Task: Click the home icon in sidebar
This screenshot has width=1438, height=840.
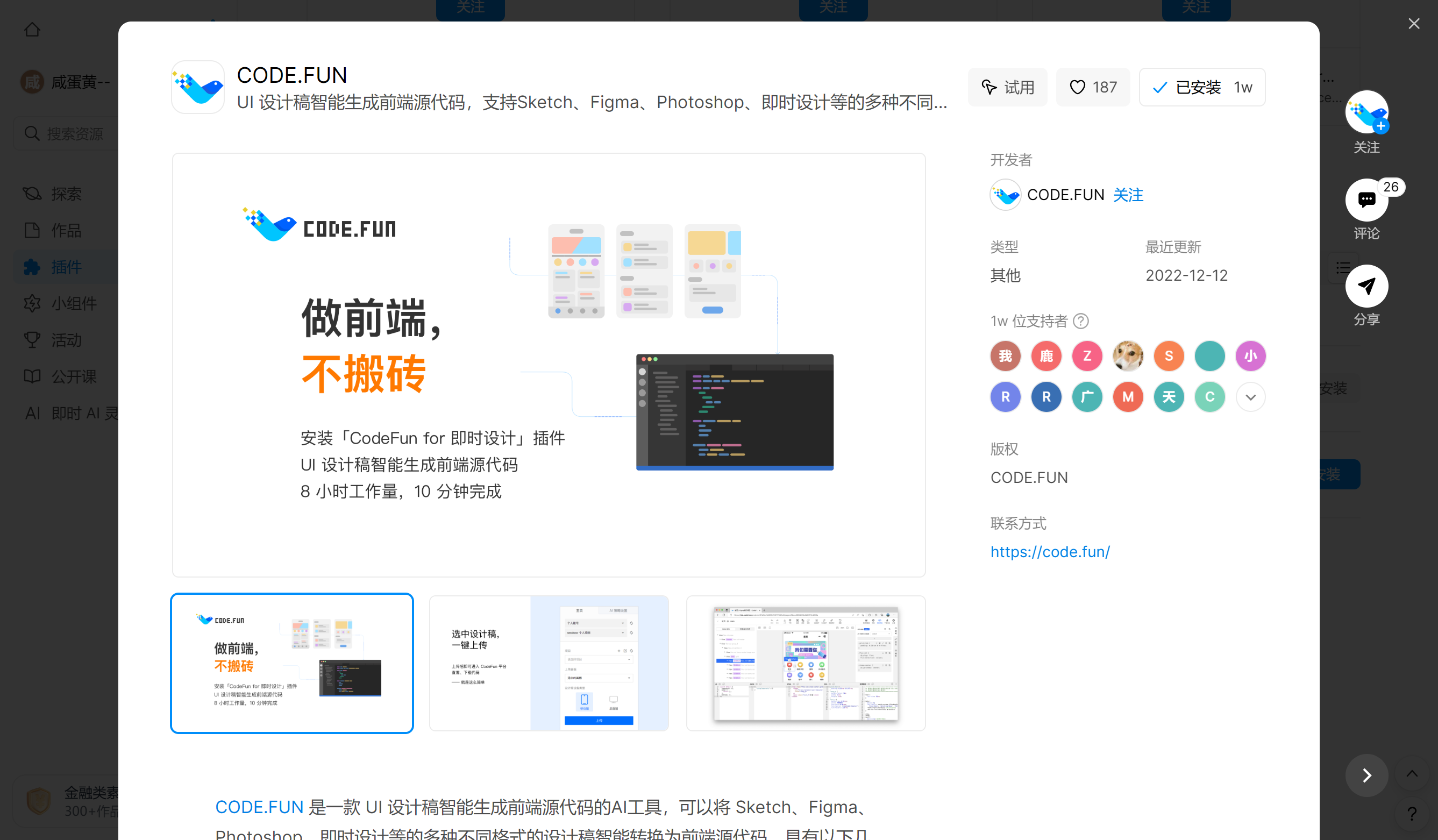Action: coord(32,29)
